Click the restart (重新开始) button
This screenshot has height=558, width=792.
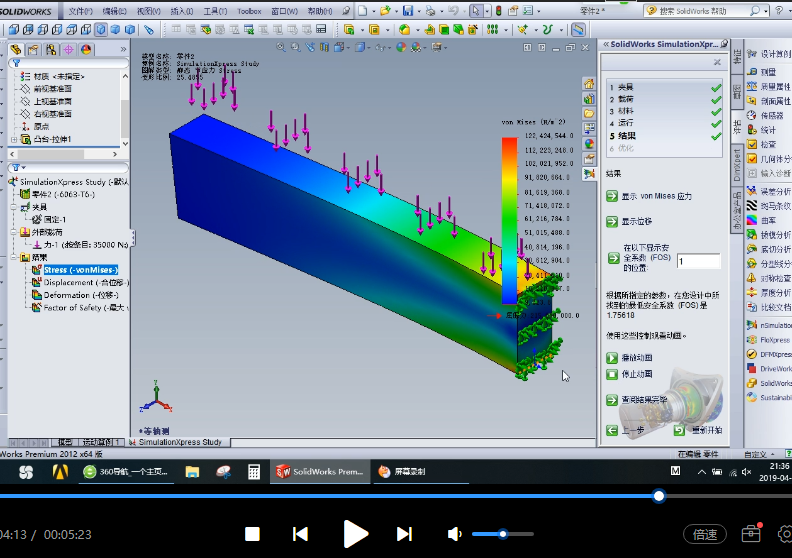679,430
